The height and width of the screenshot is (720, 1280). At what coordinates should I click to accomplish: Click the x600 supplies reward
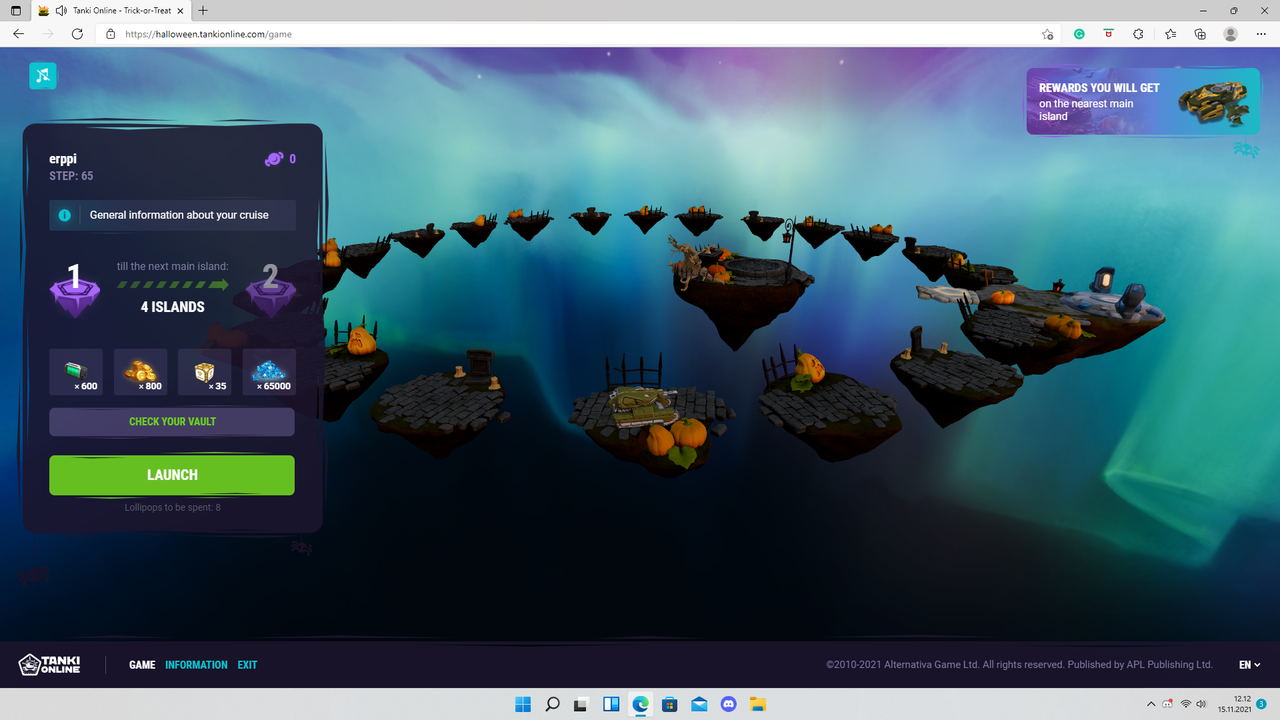(76, 372)
